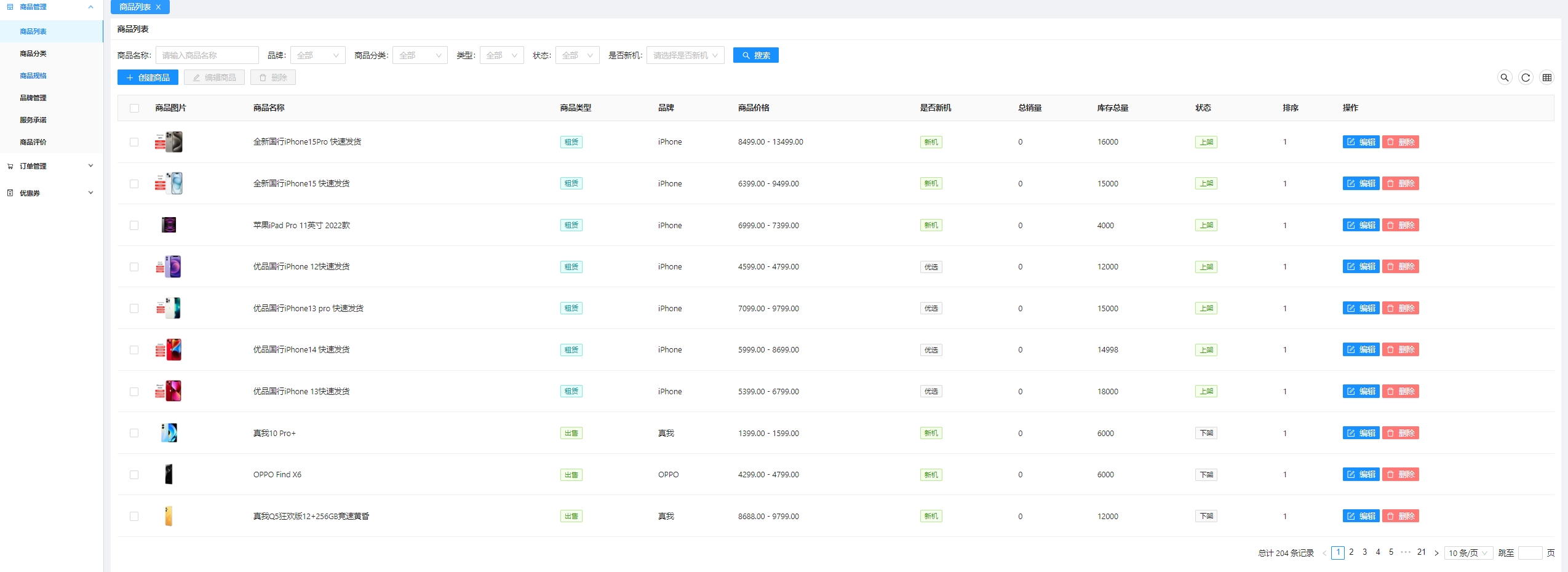
Task: Expand the 订单管理 sidebar menu
Action: point(90,166)
